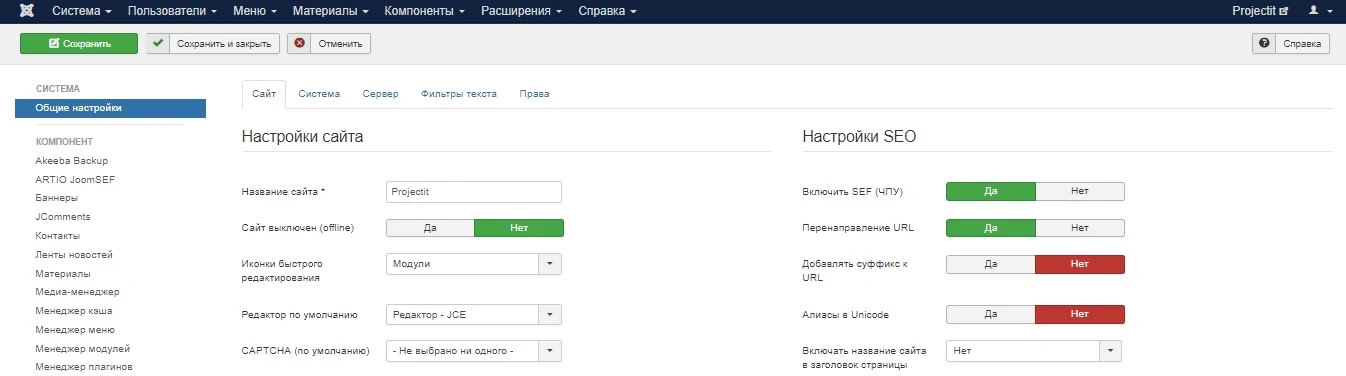Open Контакты in sidebar
The width and height of the screenshot is (1346, 376).
pyautogui.click(x=58, y=235)
